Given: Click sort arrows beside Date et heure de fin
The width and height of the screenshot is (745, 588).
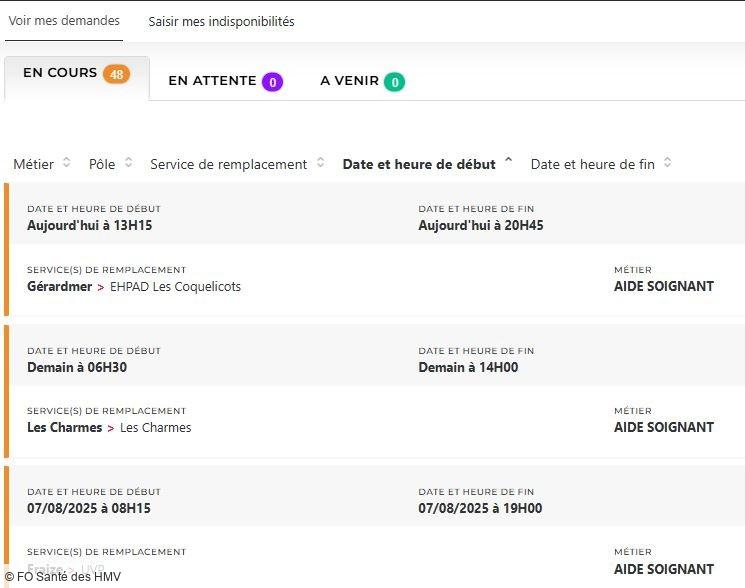Looking at the screenshot, I should (667, 163).
